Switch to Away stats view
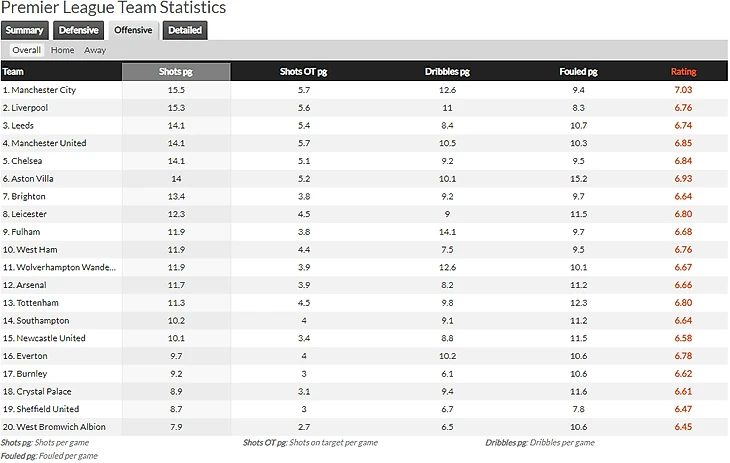This screenshot has height=463, width=730. (95, 50)
